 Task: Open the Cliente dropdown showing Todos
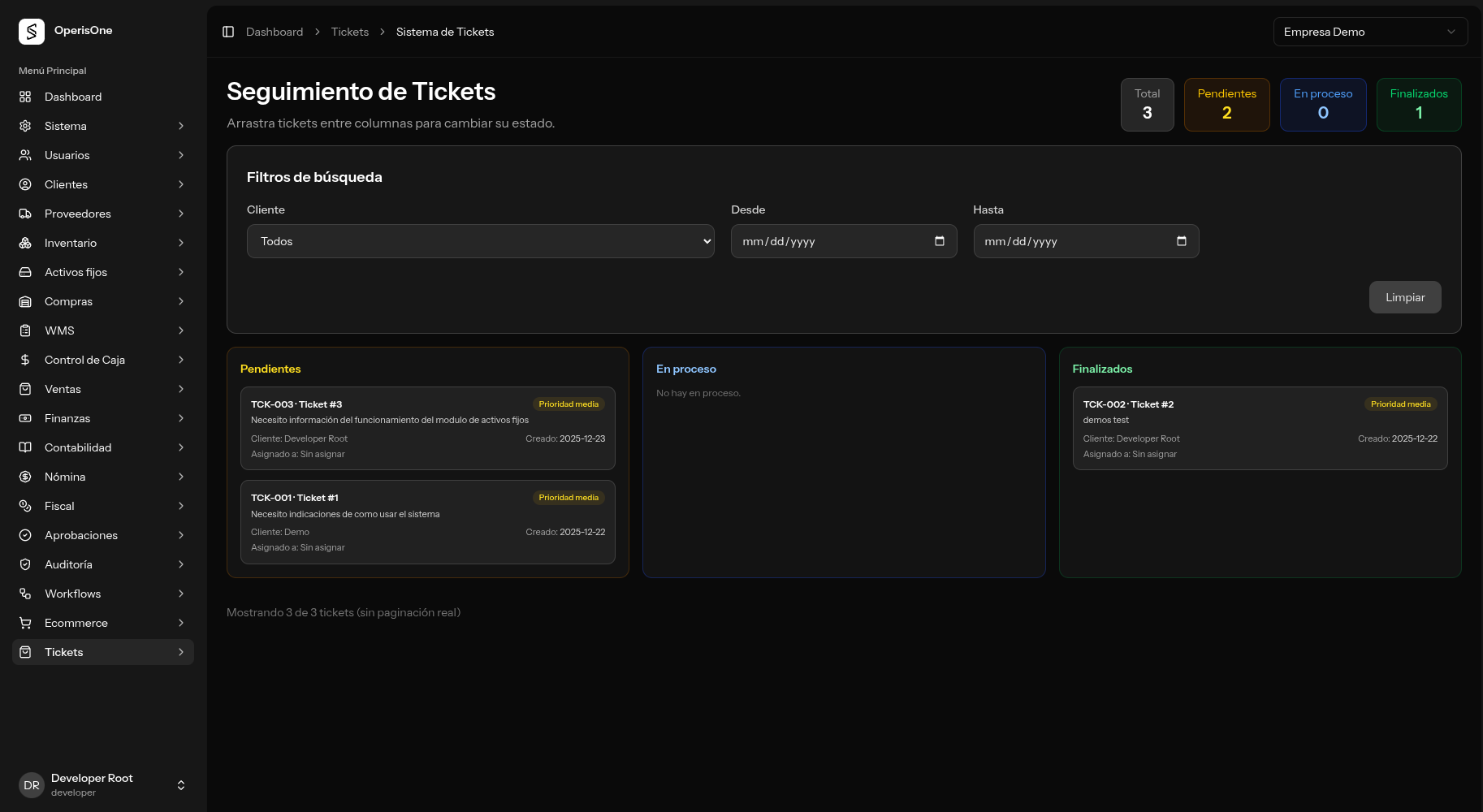pos(480,241)
